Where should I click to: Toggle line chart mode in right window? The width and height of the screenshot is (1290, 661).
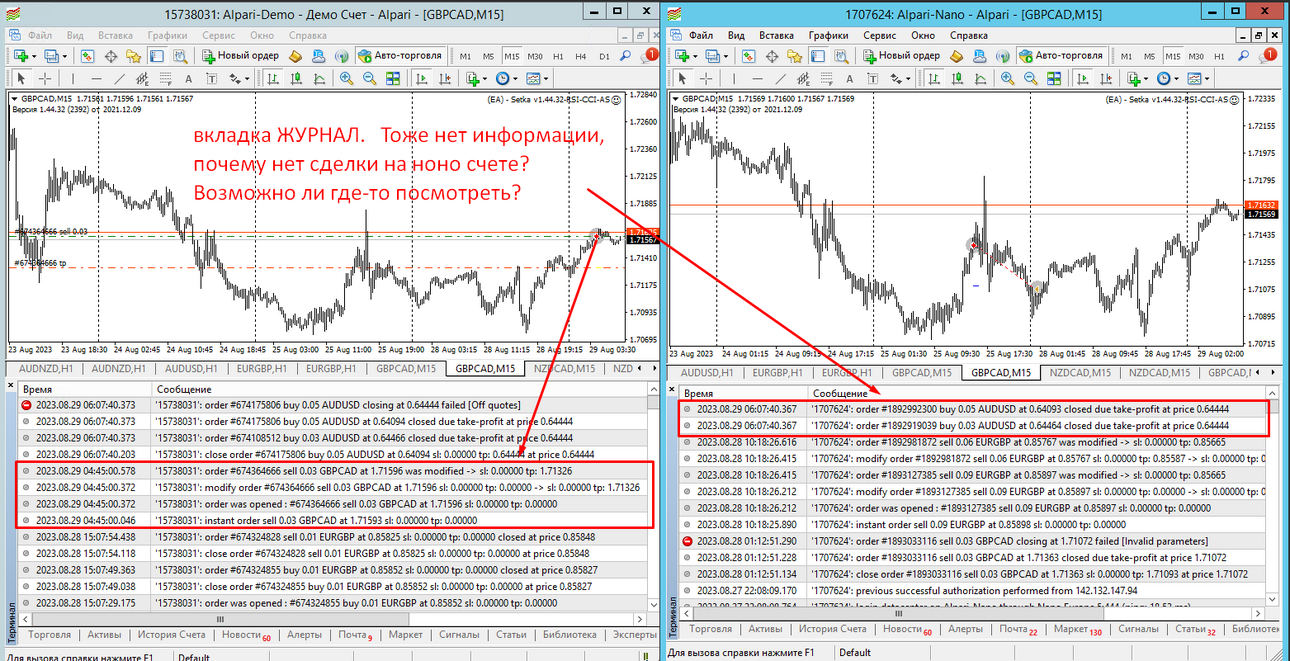point(981,78)
